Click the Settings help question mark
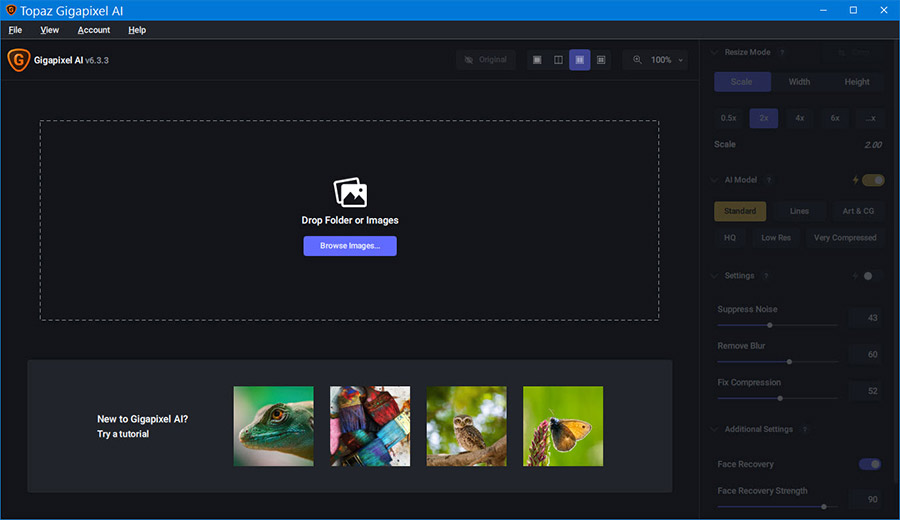The width and height of the screenshot is (900, 520). pos(766,276)
